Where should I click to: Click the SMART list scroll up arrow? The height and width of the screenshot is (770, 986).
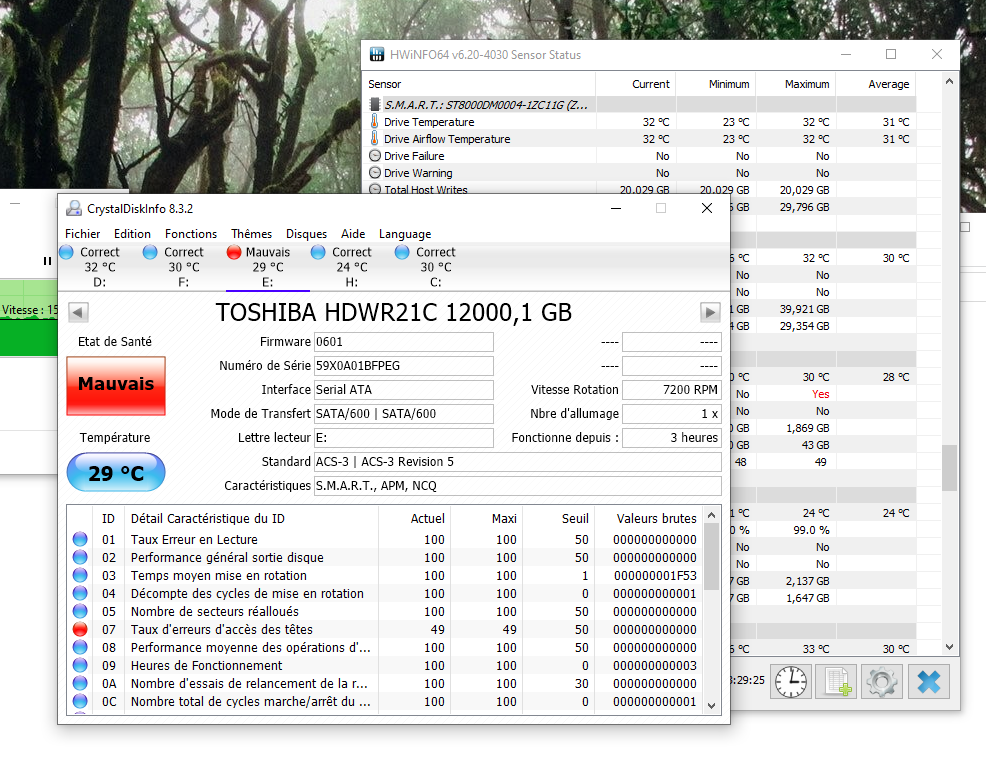click(711, 515)
